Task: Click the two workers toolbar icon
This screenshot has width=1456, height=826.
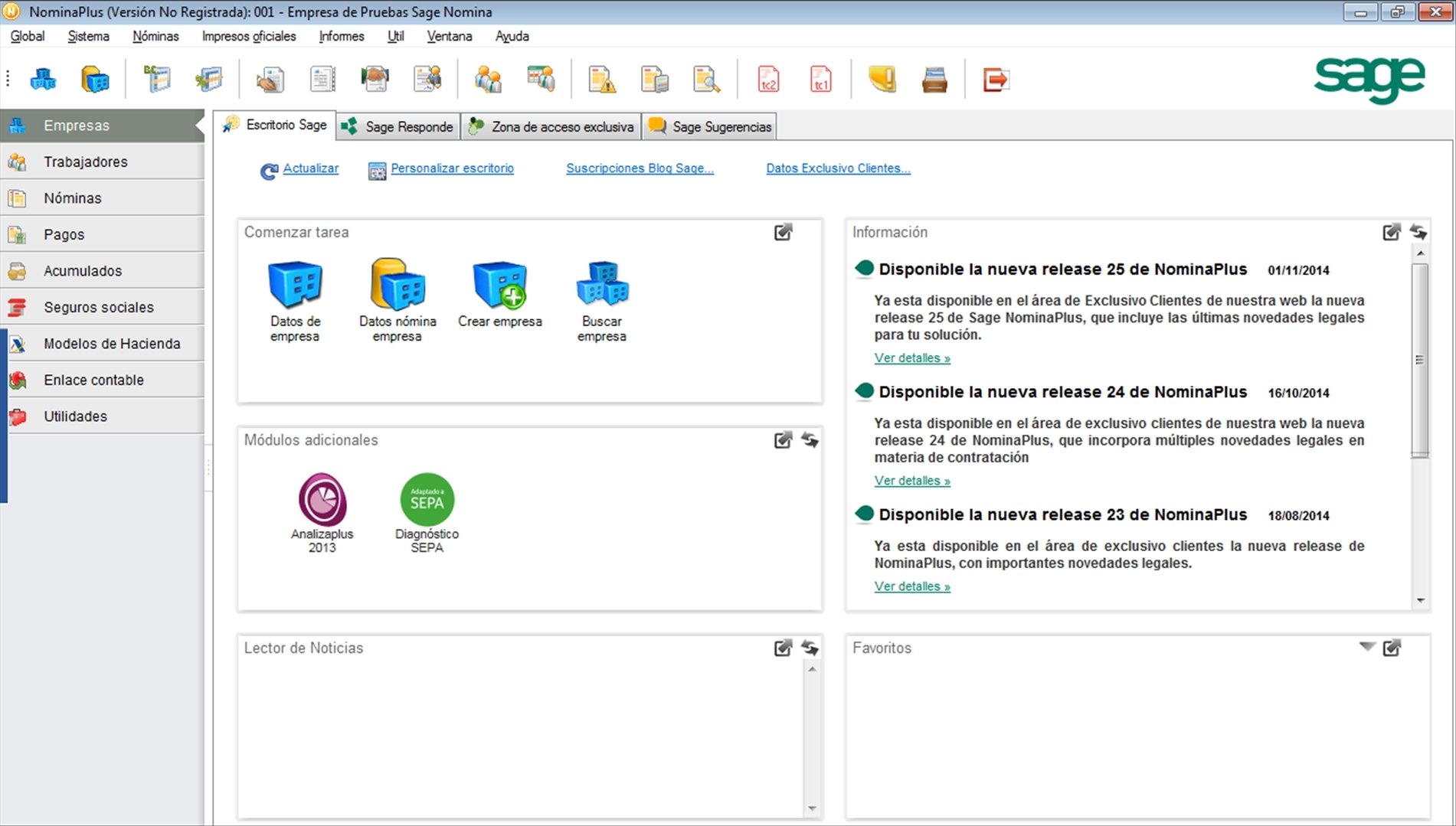Action: click(x=488, y=80)
